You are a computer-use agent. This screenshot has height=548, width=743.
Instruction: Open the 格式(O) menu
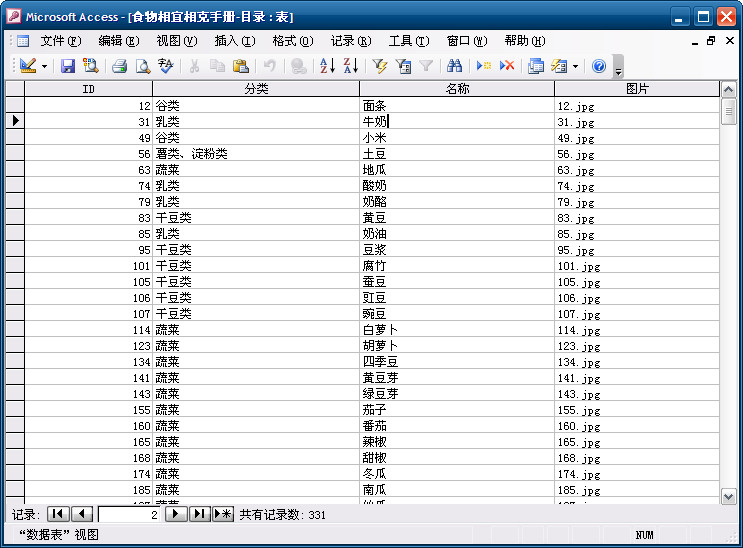click(x=293, y=41)
